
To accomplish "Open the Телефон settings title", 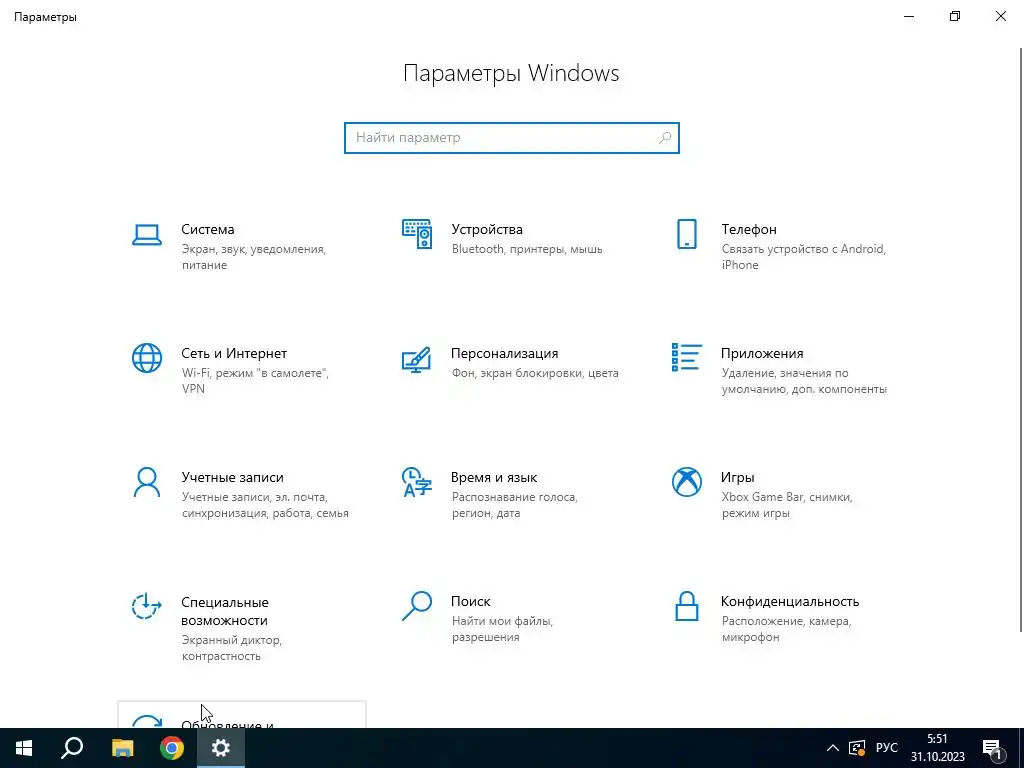I will coord(749,229).
